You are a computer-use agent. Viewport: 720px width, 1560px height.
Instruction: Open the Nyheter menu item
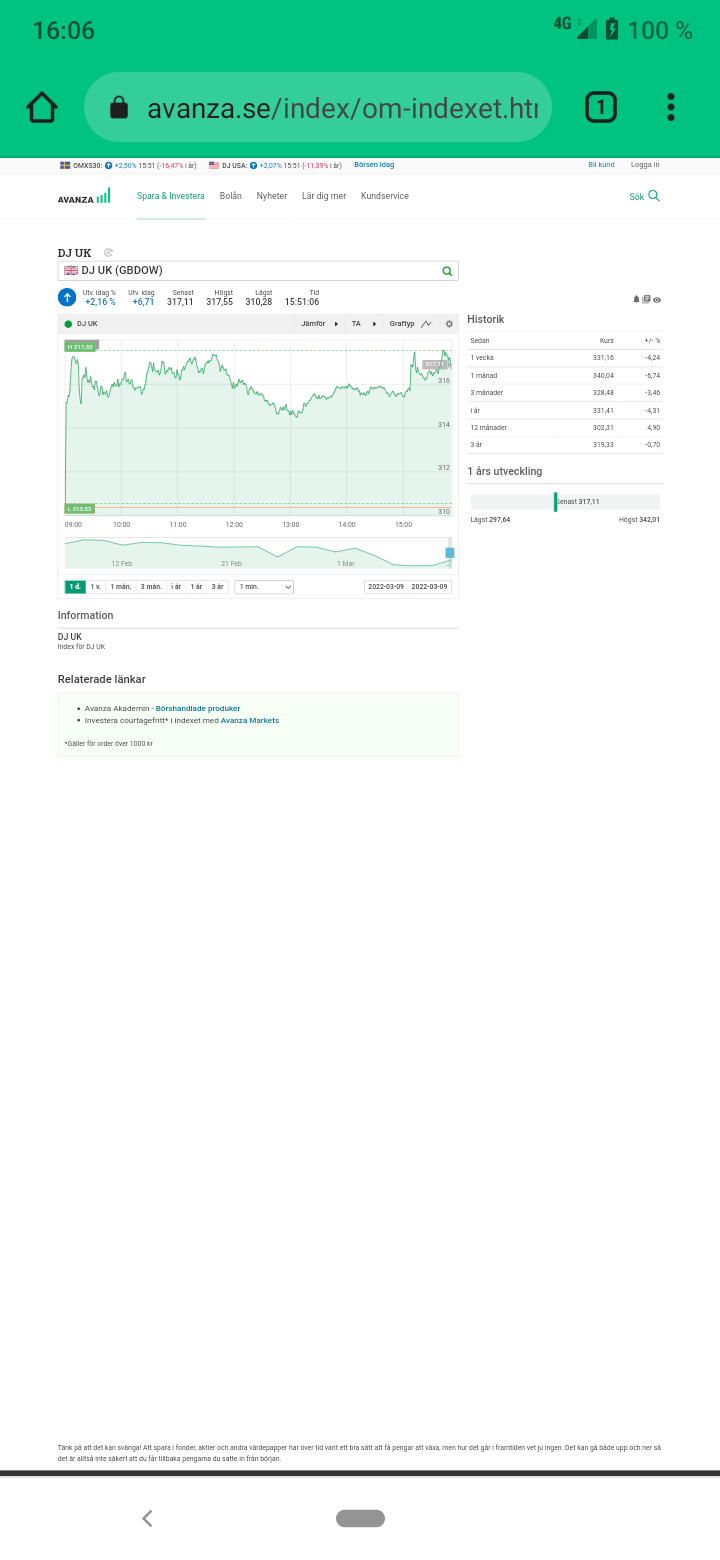271,196
